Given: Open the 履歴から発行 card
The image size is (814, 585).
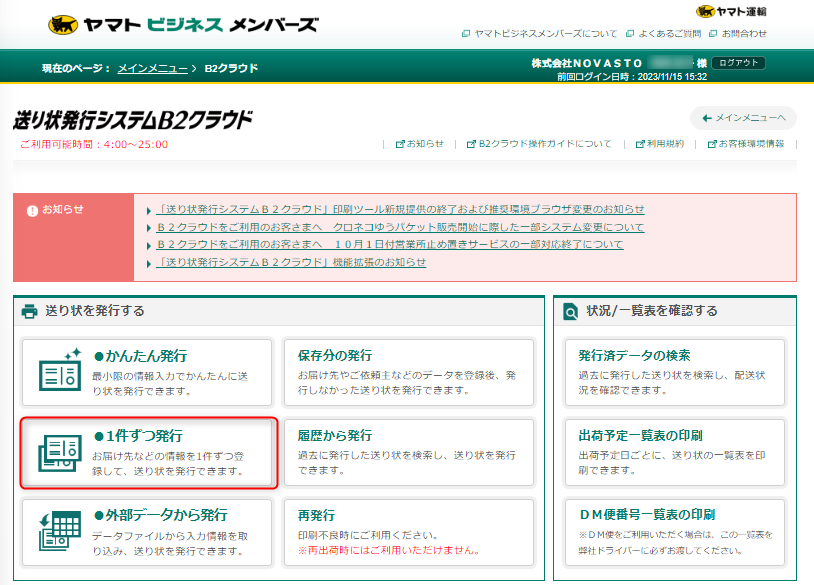Looking at the screenshot, I should click(x=409, y=453).
